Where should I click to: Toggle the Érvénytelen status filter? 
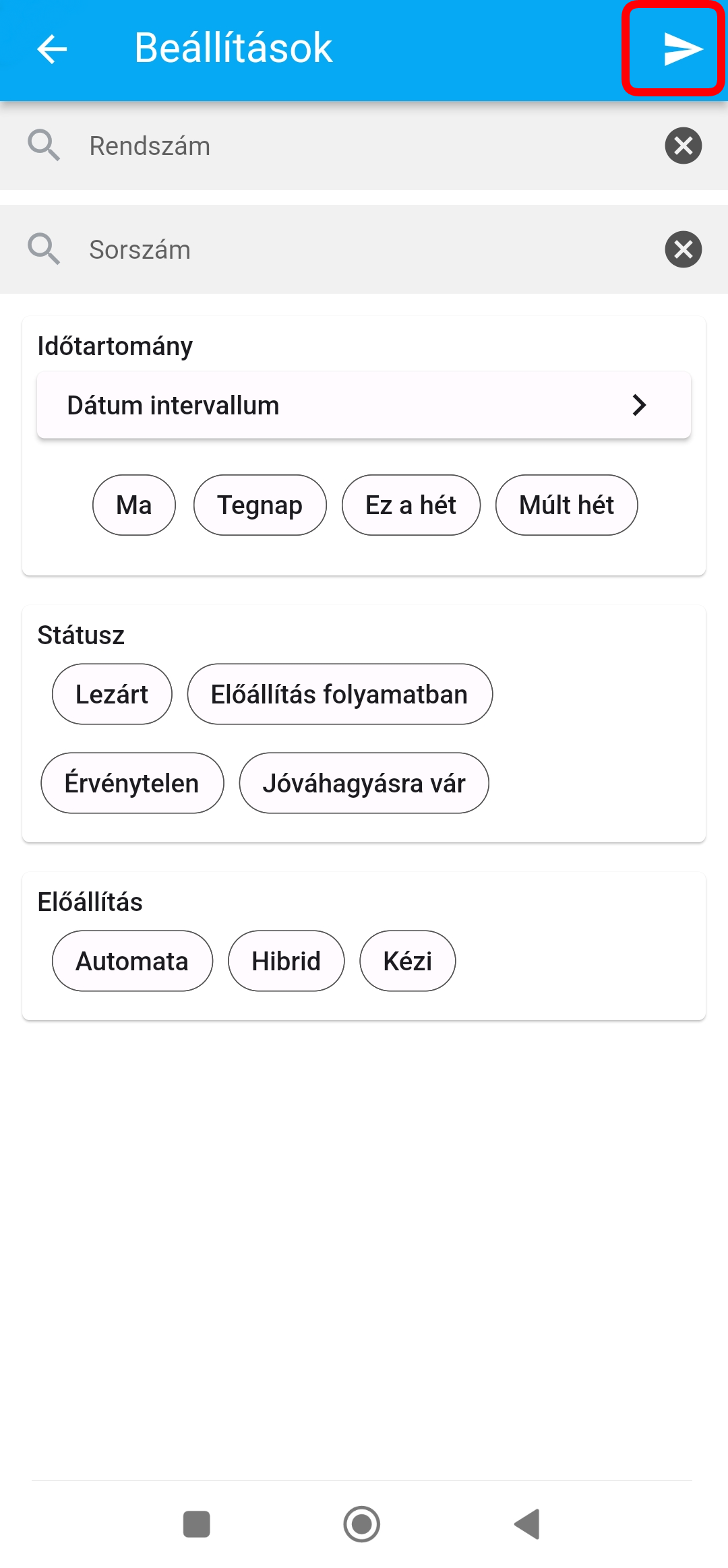(x=132, y=783)
